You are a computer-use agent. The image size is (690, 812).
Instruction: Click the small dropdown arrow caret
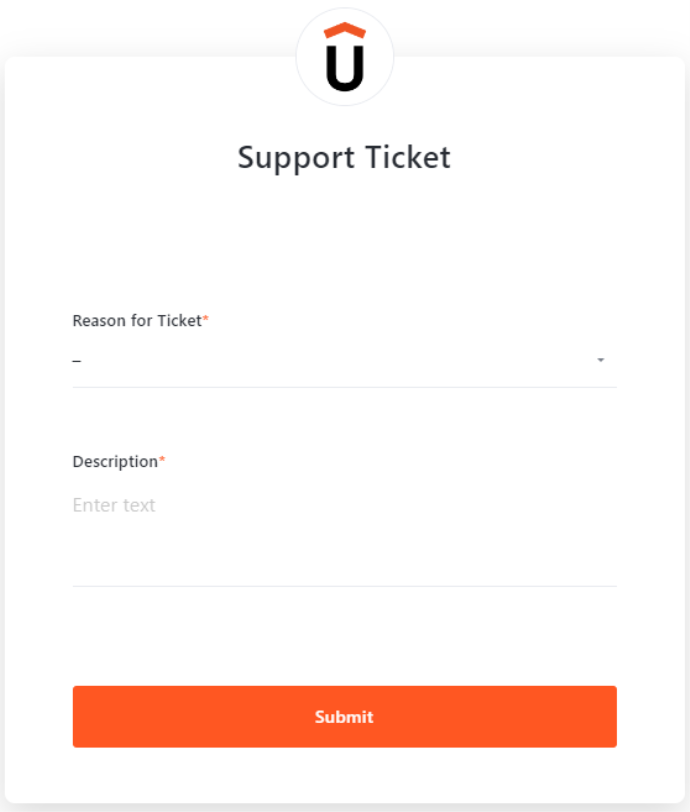(600, 360)
